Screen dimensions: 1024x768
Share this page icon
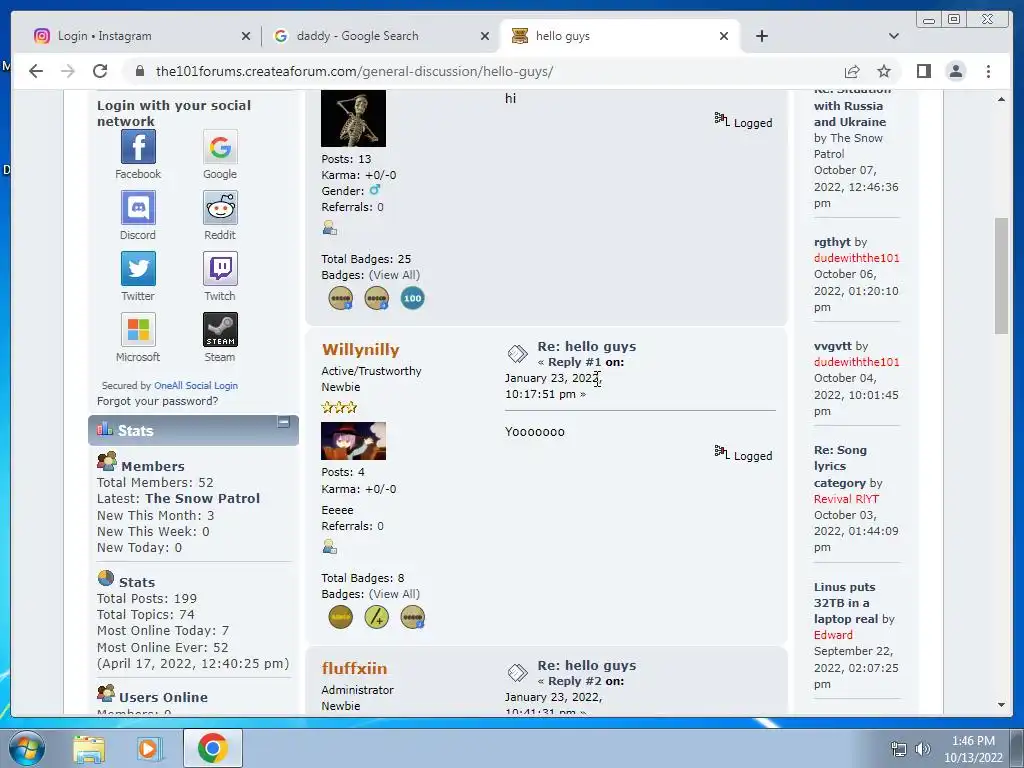(852, 71)
